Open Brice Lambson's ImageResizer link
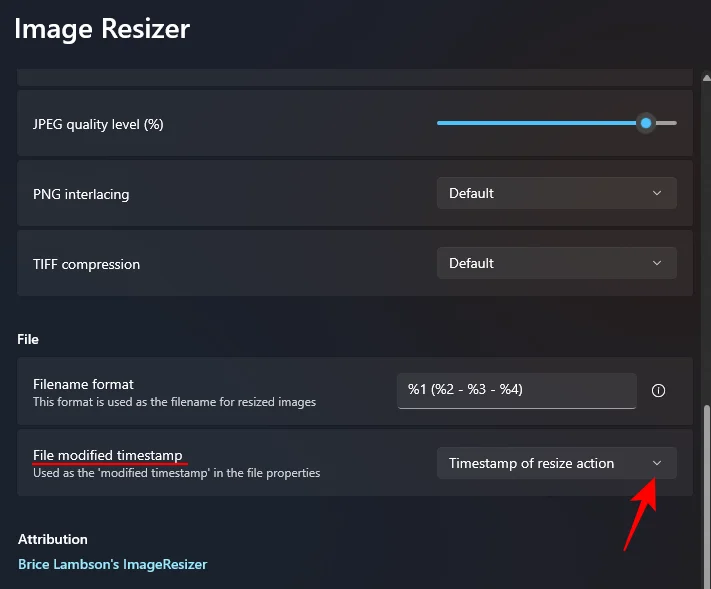 click(x=112, y=564)
